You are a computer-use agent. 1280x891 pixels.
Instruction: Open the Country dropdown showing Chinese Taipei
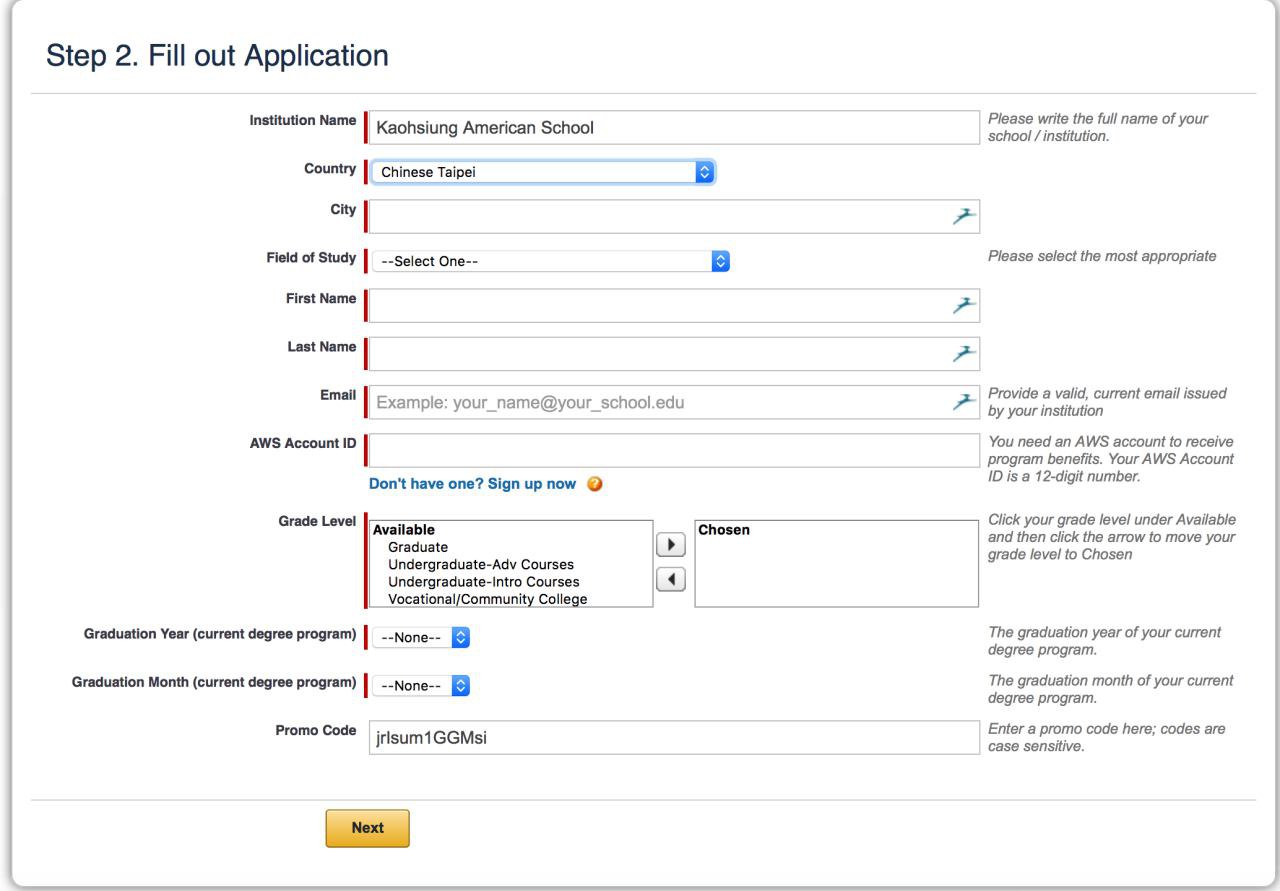coord(544,172)
